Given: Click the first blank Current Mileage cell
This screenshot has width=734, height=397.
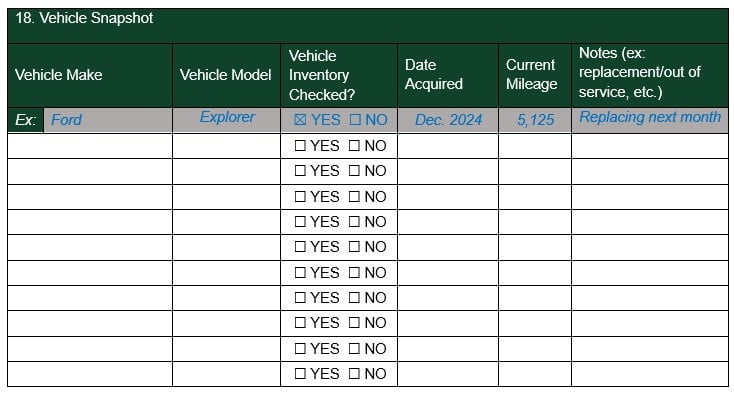Looking at the screenshot, I should [x=535, y=146].
